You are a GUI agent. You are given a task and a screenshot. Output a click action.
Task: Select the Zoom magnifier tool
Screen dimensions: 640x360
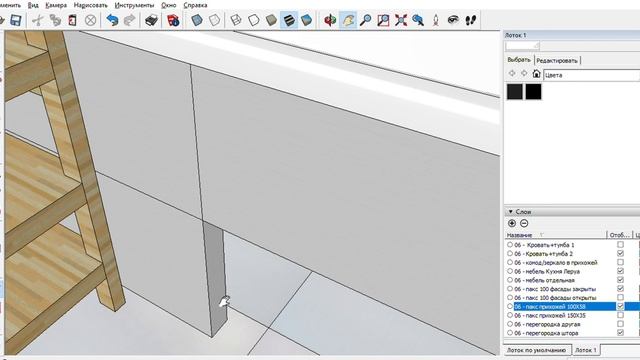pyautogui.click(x=365, y=20)
